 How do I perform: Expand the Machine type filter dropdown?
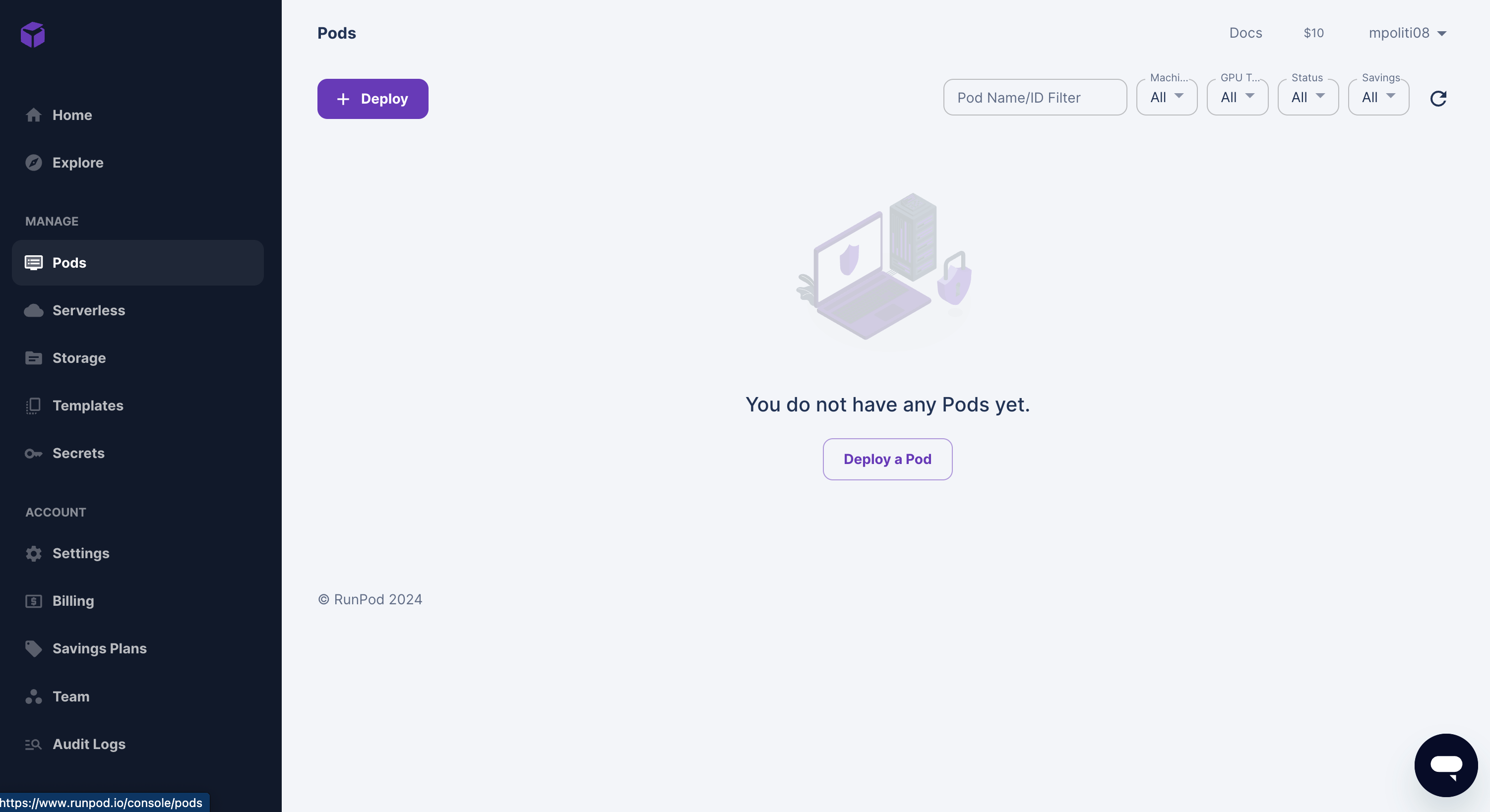(x=1167, y=98)
